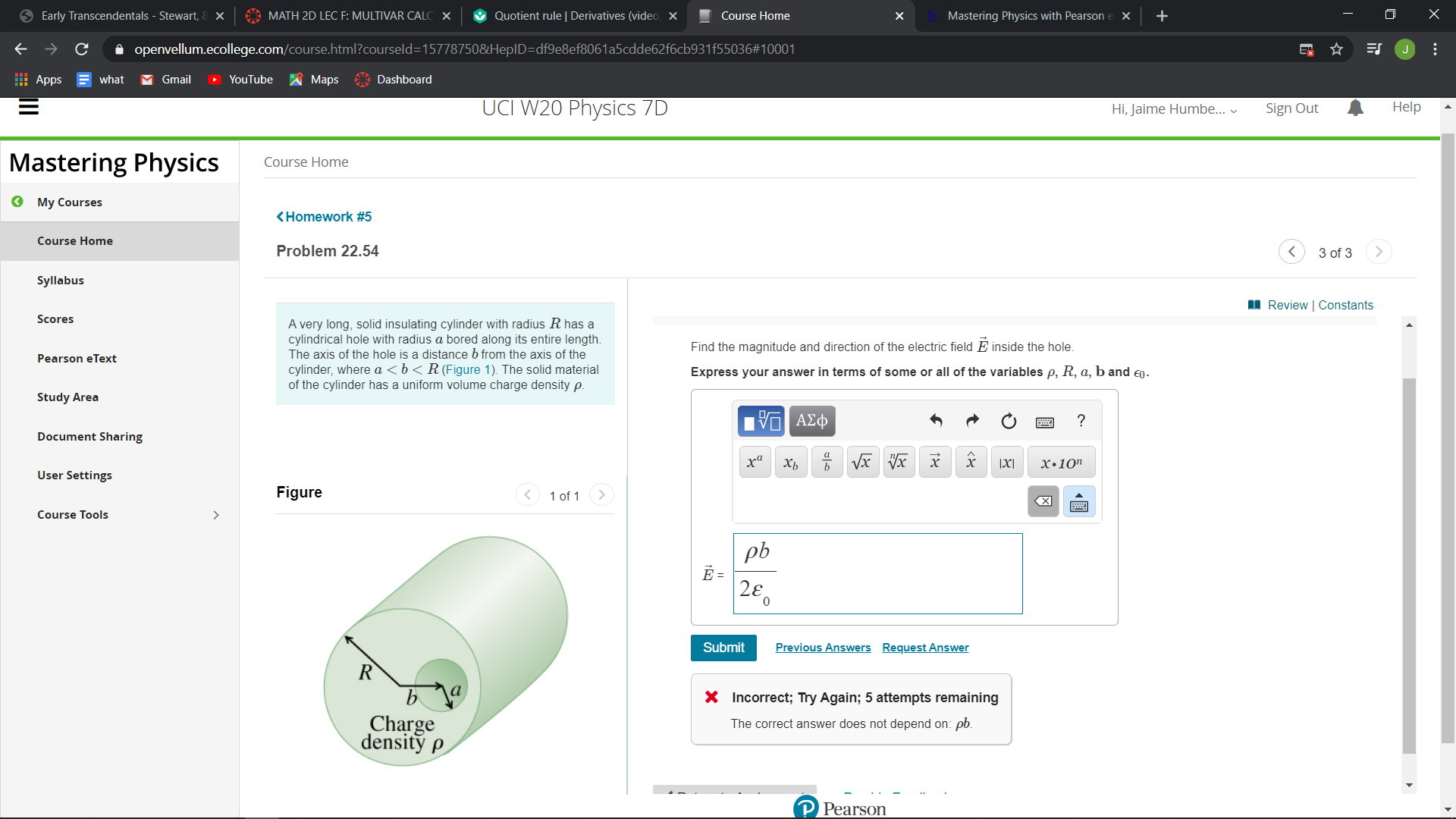
Task: Collapse to previous problem using left chevron
Action: tap(1291, 252)
